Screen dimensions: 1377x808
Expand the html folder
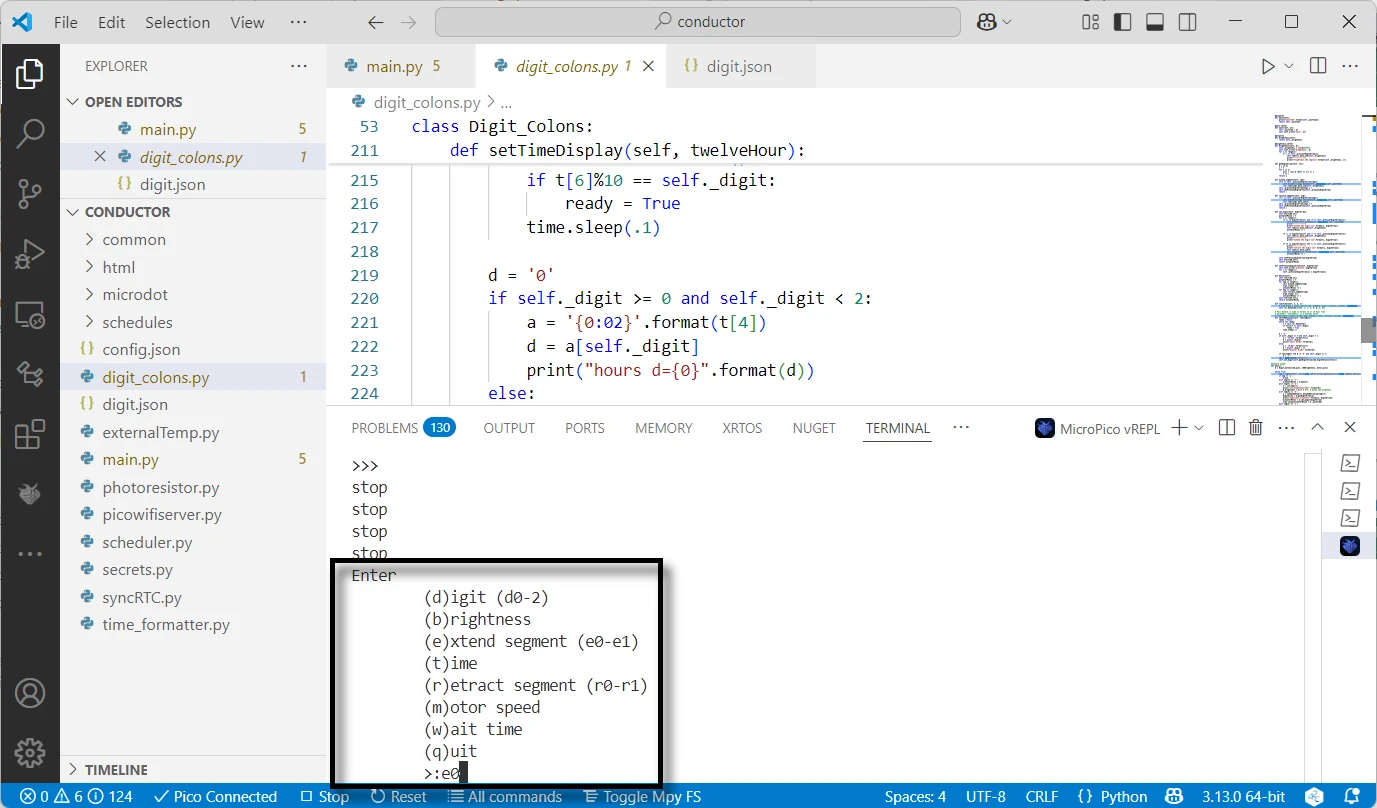pos(90,267)
